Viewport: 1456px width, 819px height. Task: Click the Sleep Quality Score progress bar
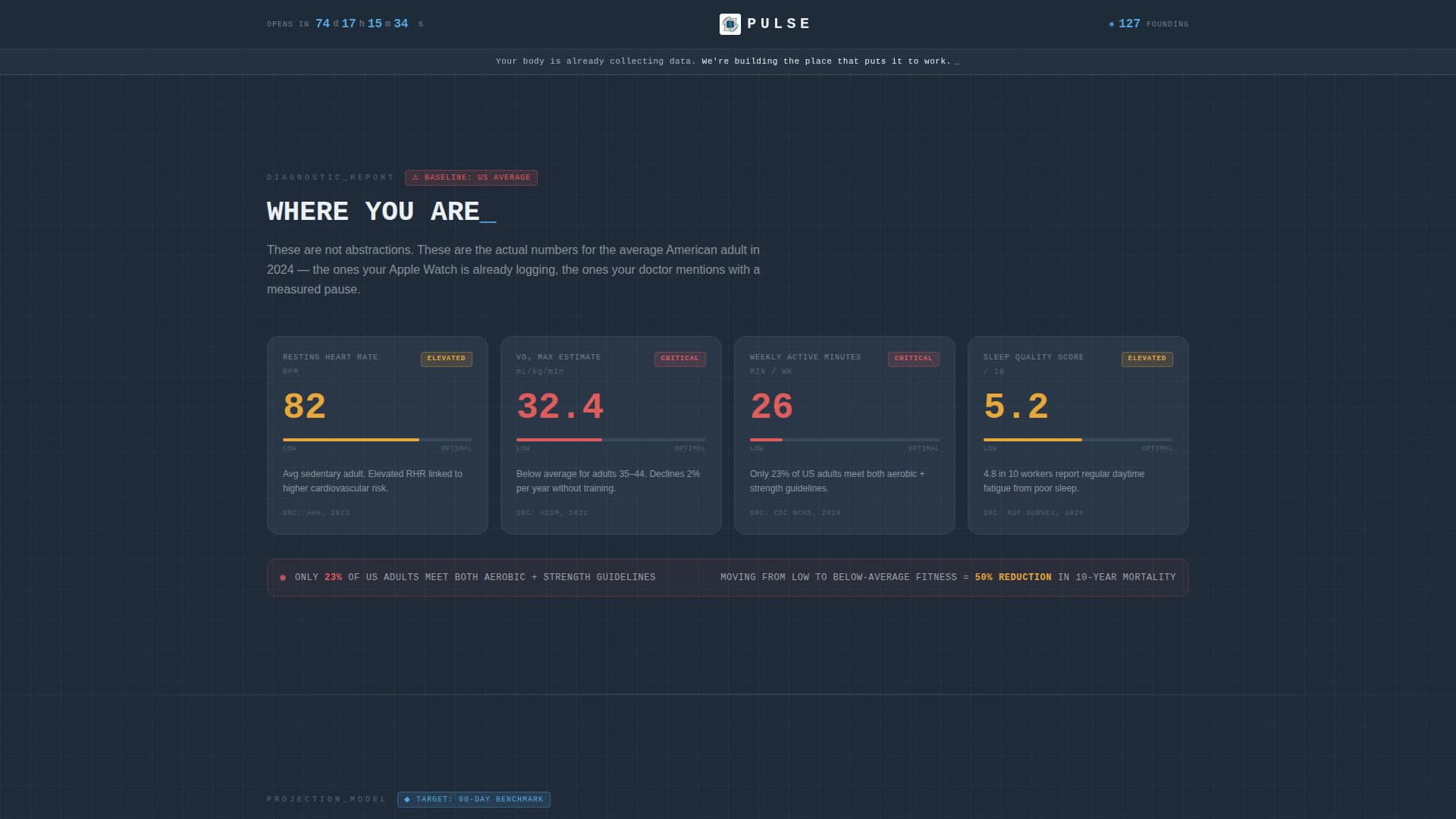1078,440
